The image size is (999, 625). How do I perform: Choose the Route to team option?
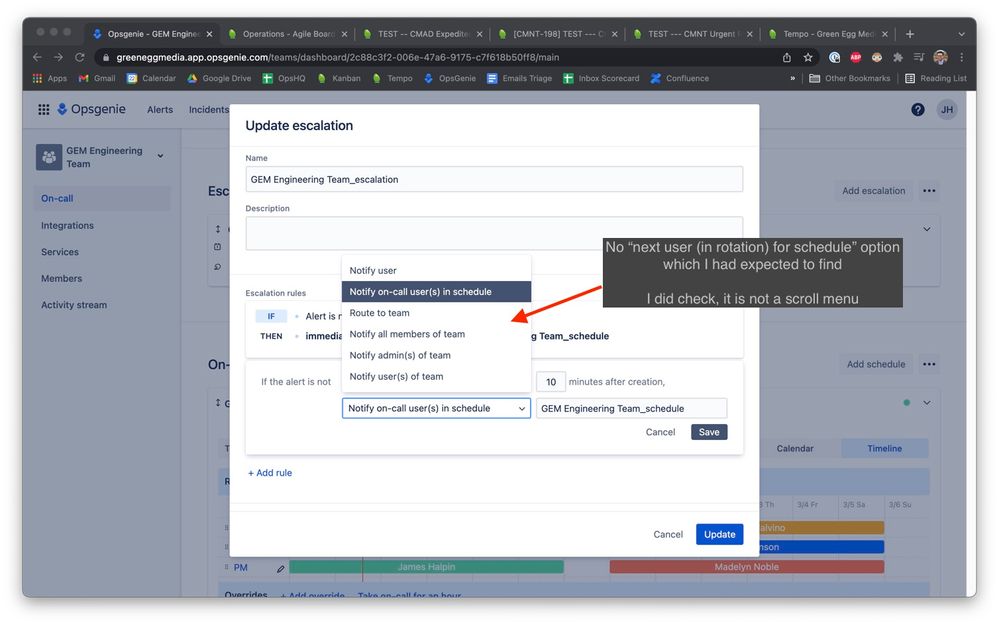436,313
